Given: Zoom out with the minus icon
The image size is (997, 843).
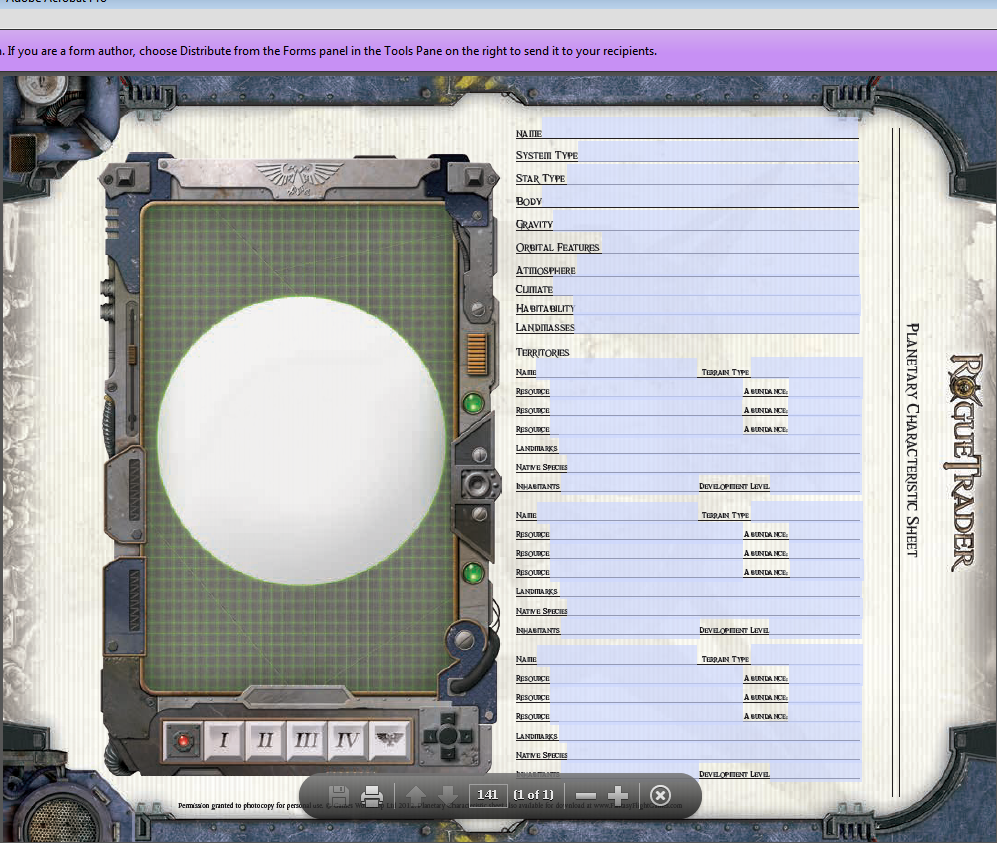Looking at the screenshot, I should point(586,795).
